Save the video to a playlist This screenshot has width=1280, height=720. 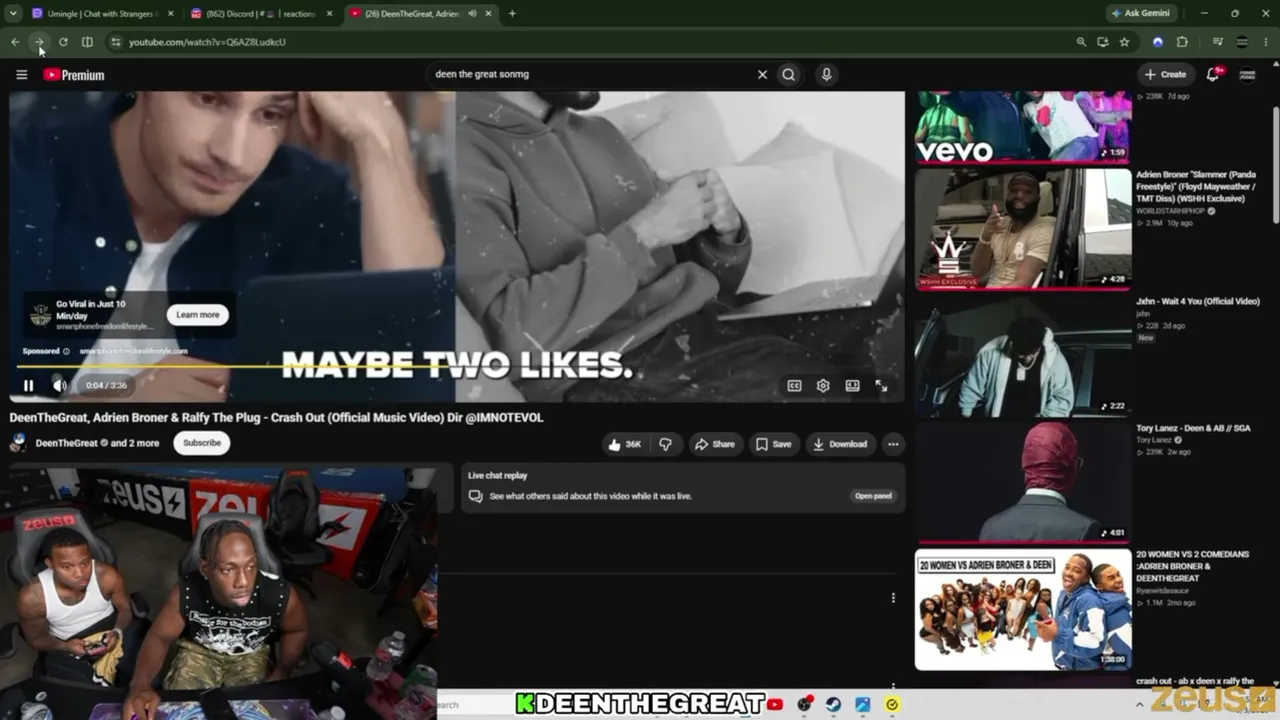(x=774, y=444)
